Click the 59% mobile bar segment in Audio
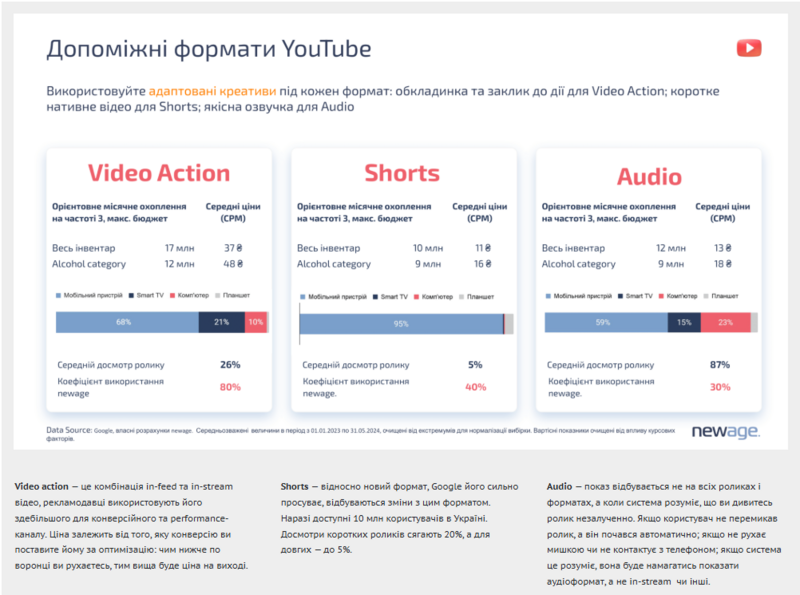The height and width of the screenshot is (595, 800). [x=606, y=323]
